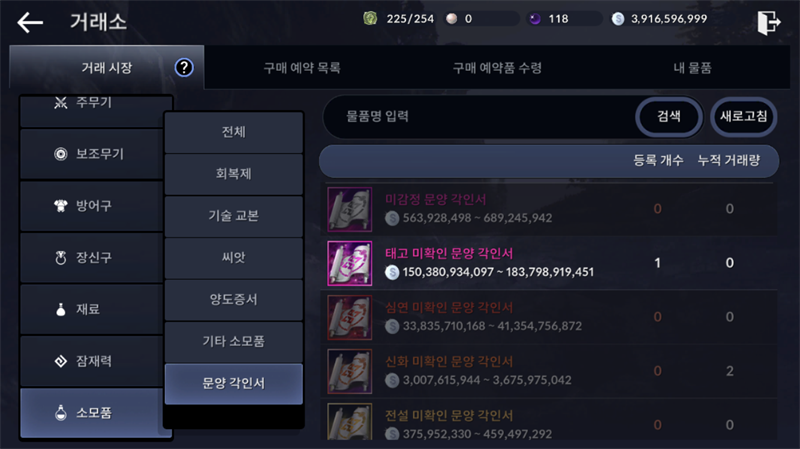Click the green inventory weight icon

(370, 19)
